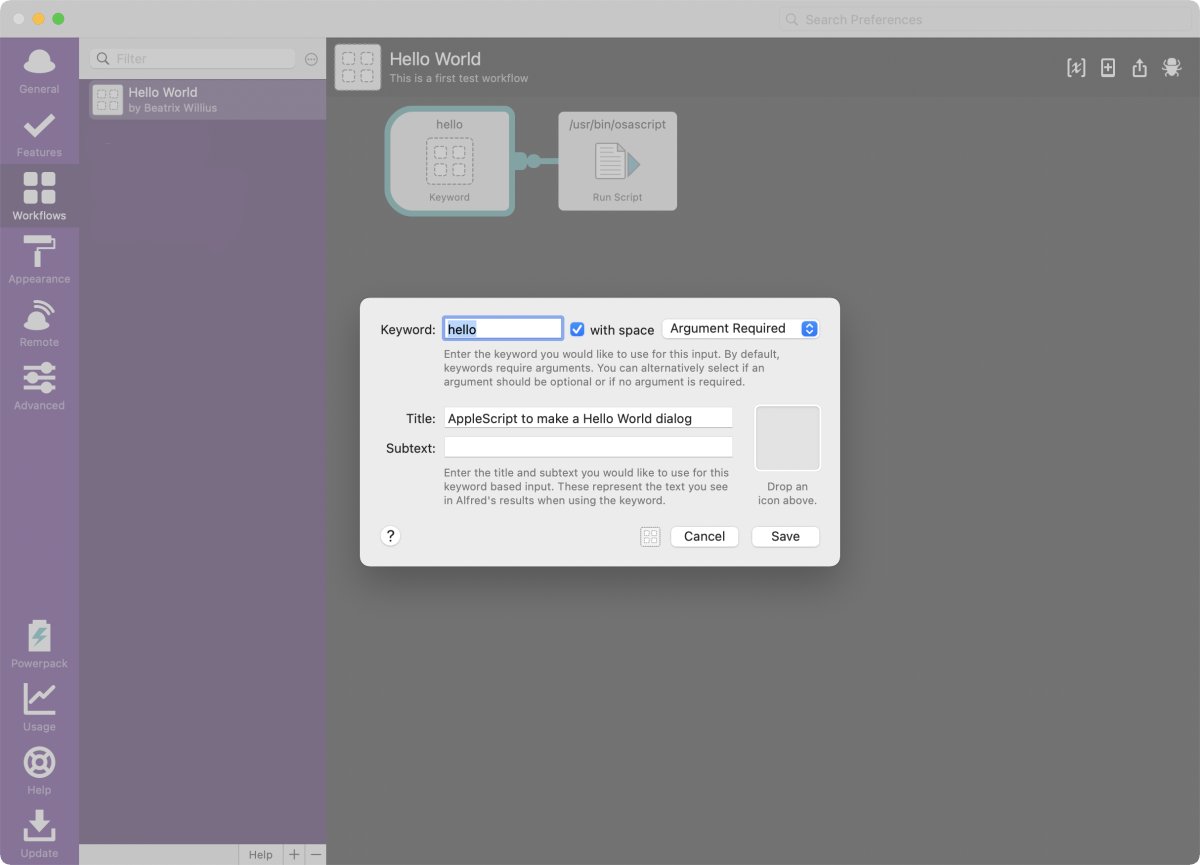The image size is (1200, 865).
Task: Click the question mark help button in dialog
Action: pyautogui.click(x=391, y=536)
